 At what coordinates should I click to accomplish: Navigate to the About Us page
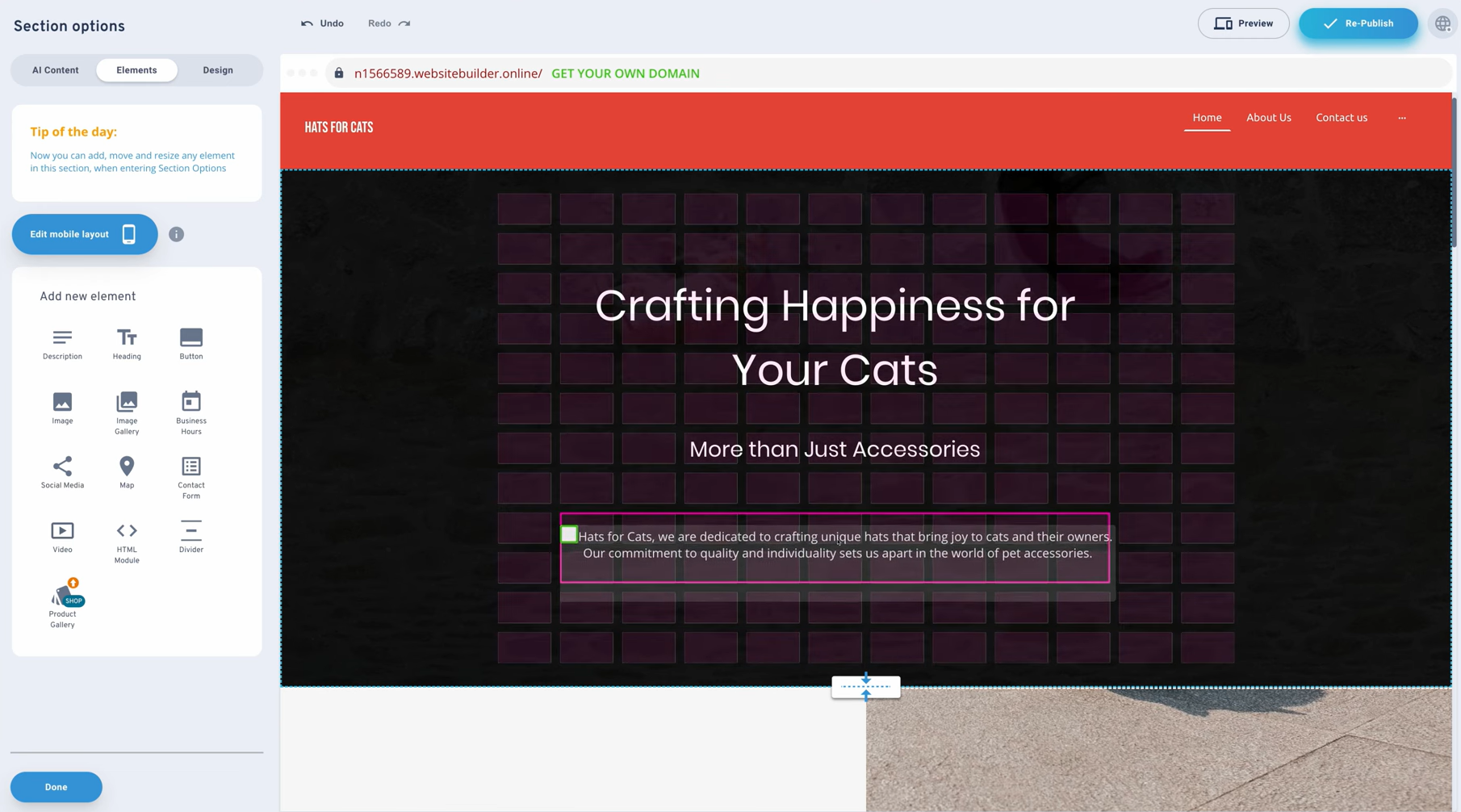tap(1268, 117)
